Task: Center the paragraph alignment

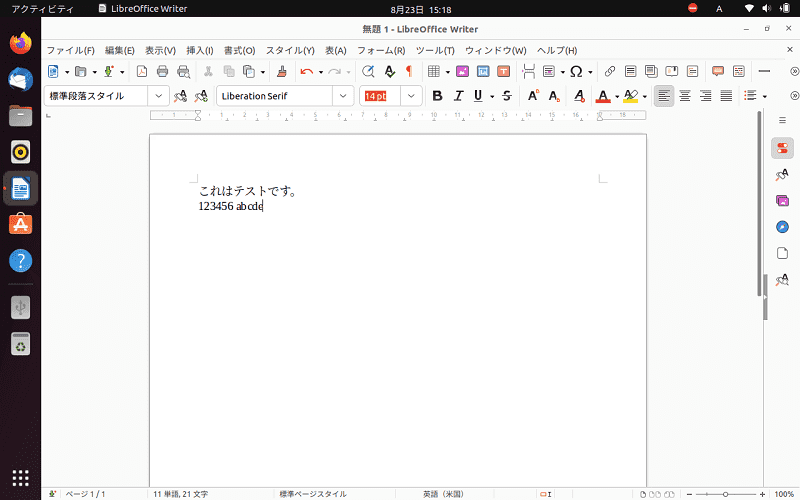Action: tap(685, 96)
